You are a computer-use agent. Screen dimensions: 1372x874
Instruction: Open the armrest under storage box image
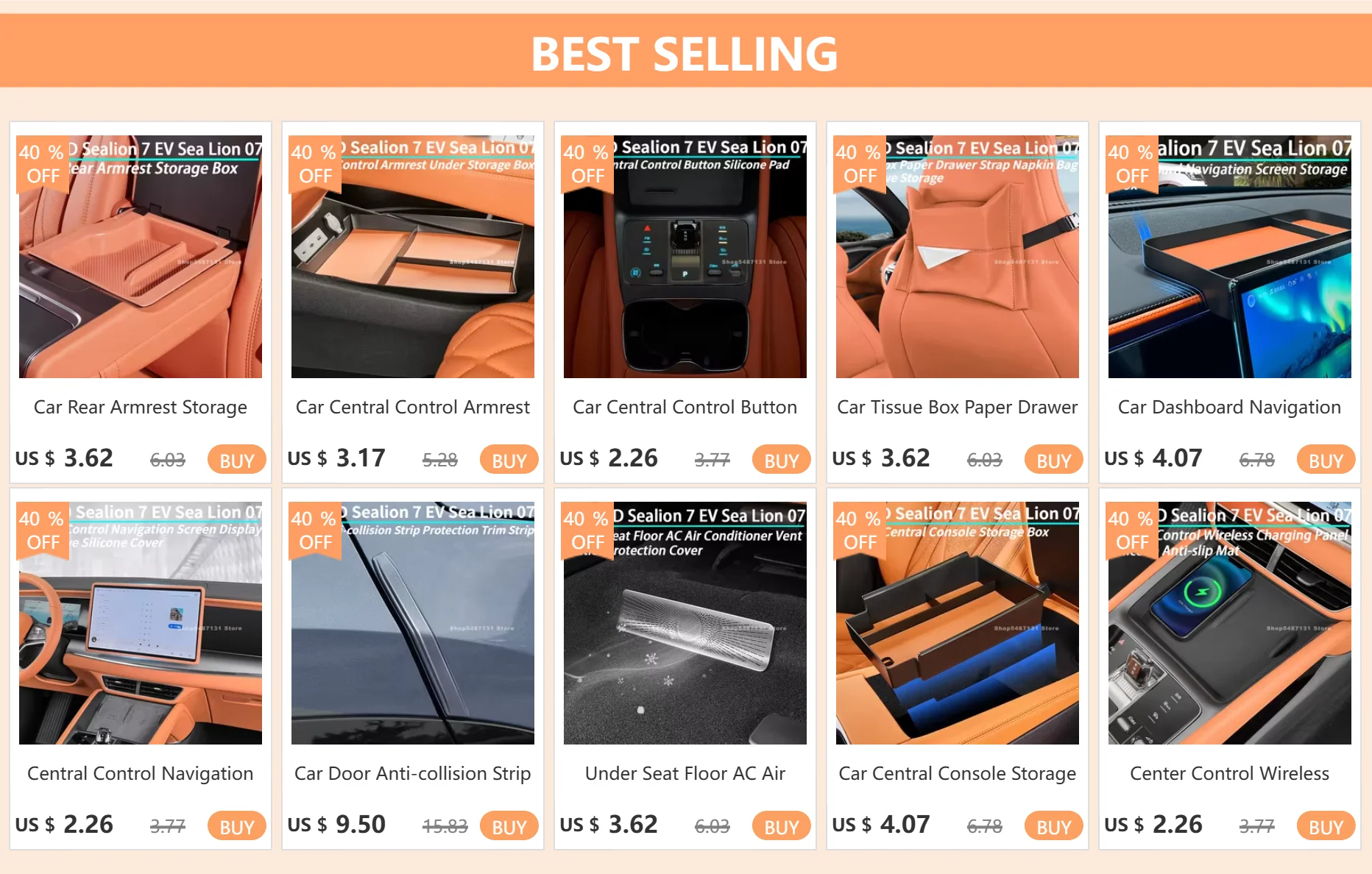[413, 256]
